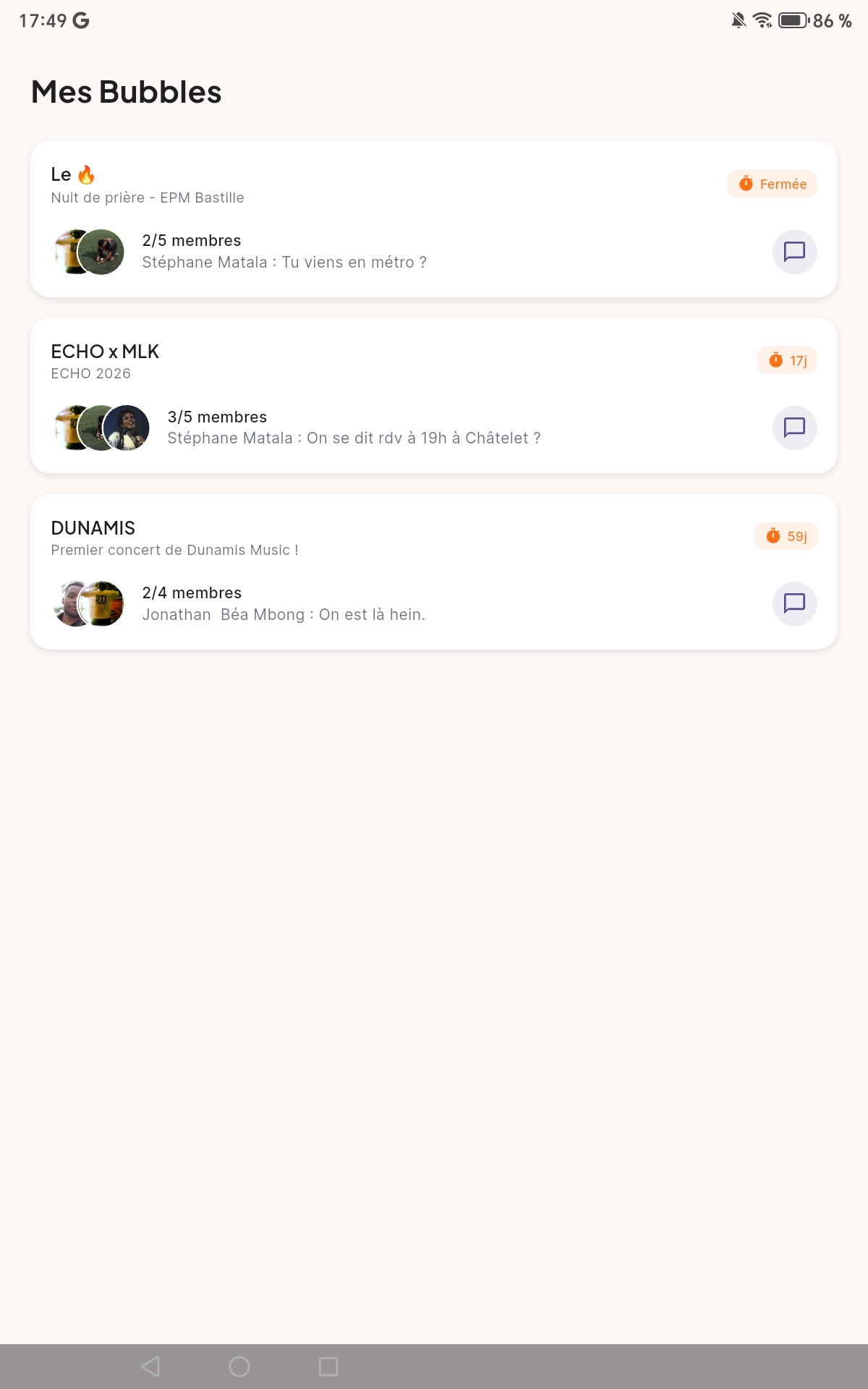Click the timer icon next to 59j
868x1389 pixels.
pos(772,536)
